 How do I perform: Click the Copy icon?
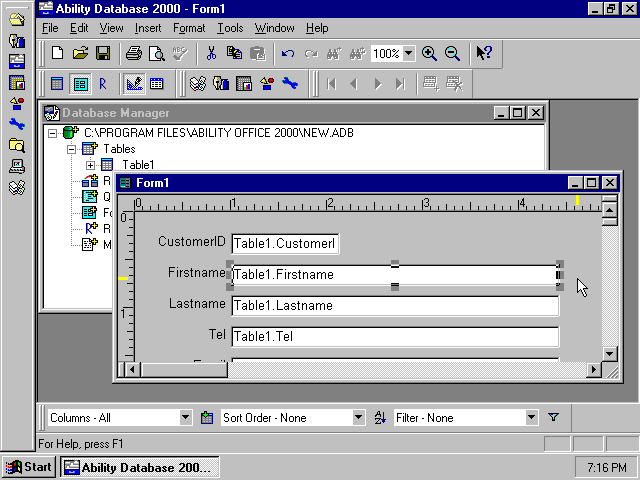pos(234,53)
